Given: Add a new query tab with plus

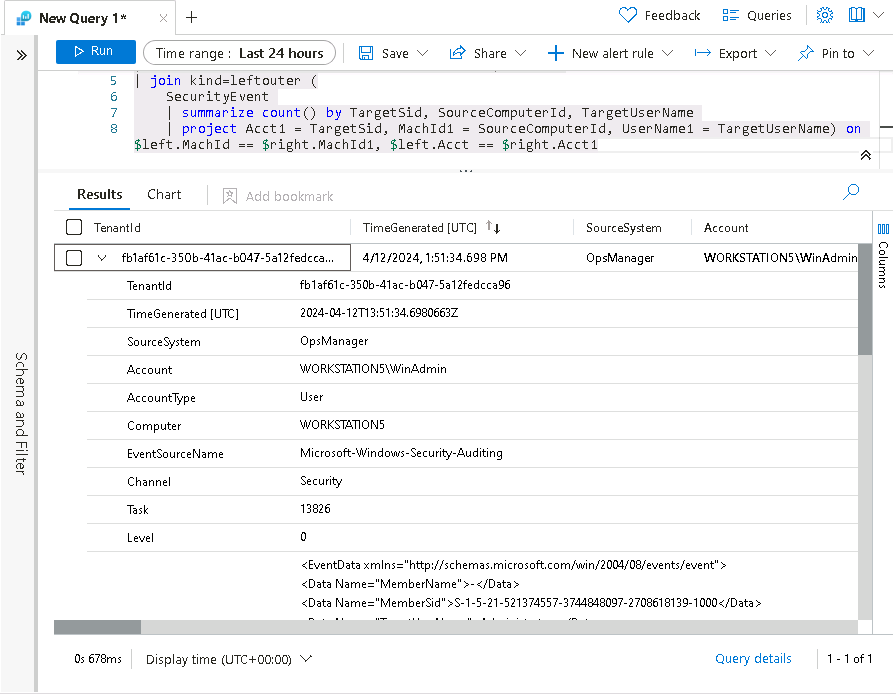Looking at the screenshot, I should tap(191, 18).
